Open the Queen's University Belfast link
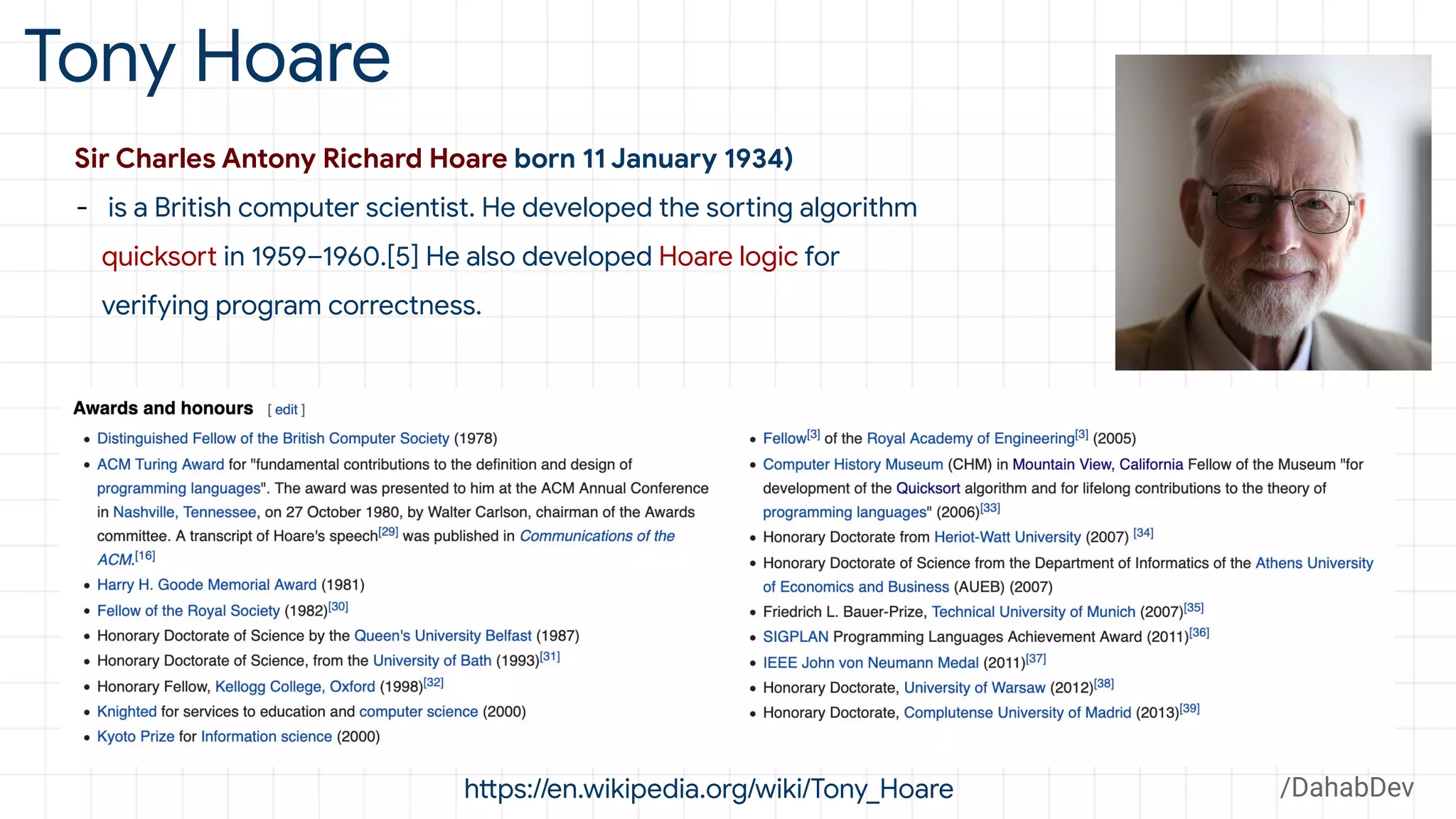 coord(443,636)
